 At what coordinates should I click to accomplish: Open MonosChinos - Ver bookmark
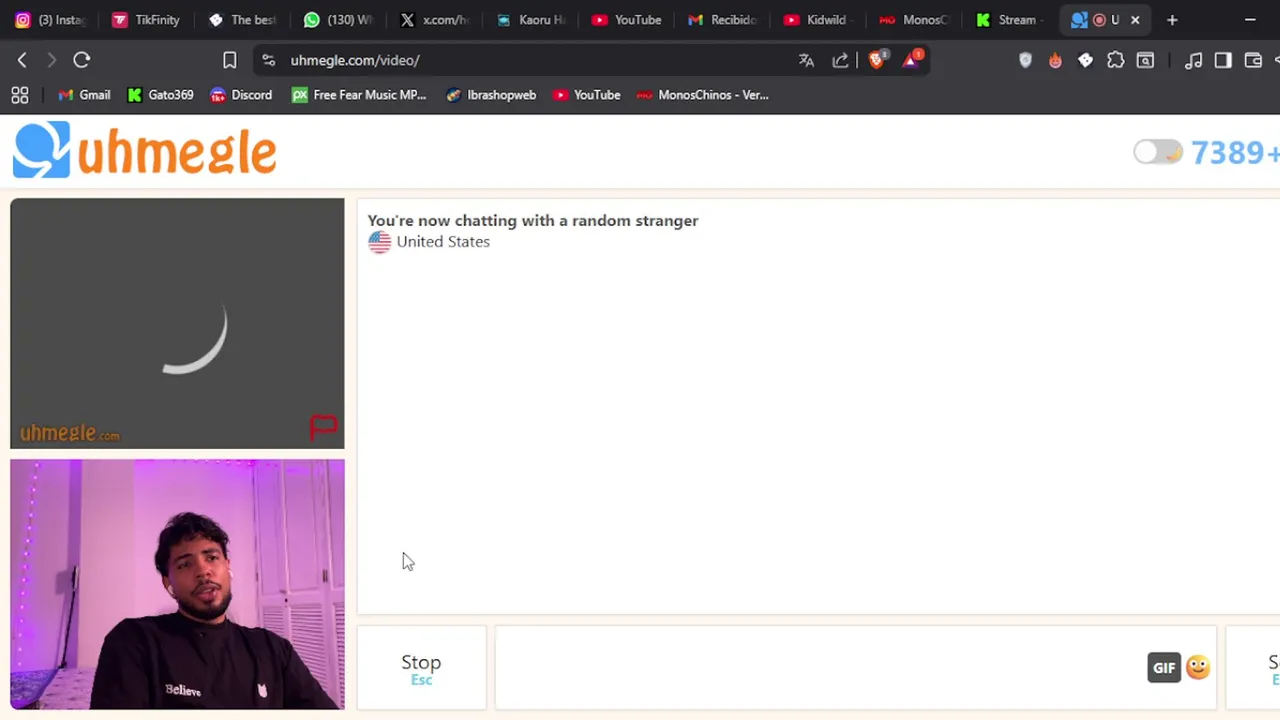coord(703,95)
